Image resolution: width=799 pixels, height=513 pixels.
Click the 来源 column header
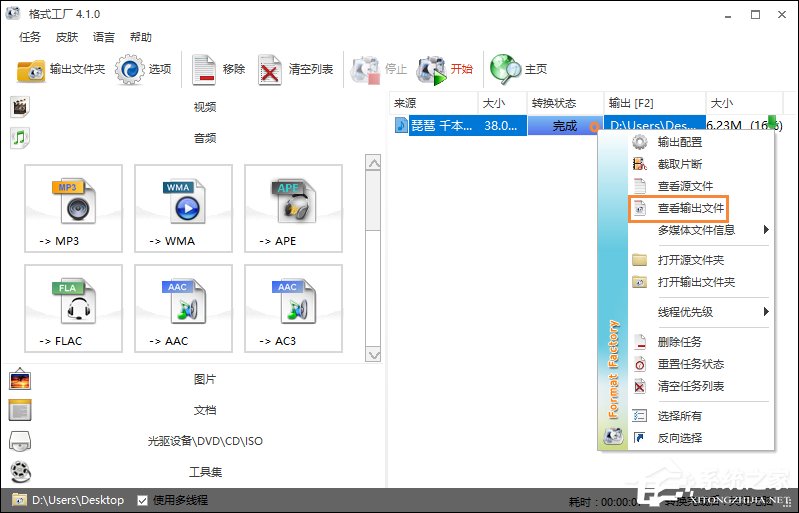(x=434, y=103)
